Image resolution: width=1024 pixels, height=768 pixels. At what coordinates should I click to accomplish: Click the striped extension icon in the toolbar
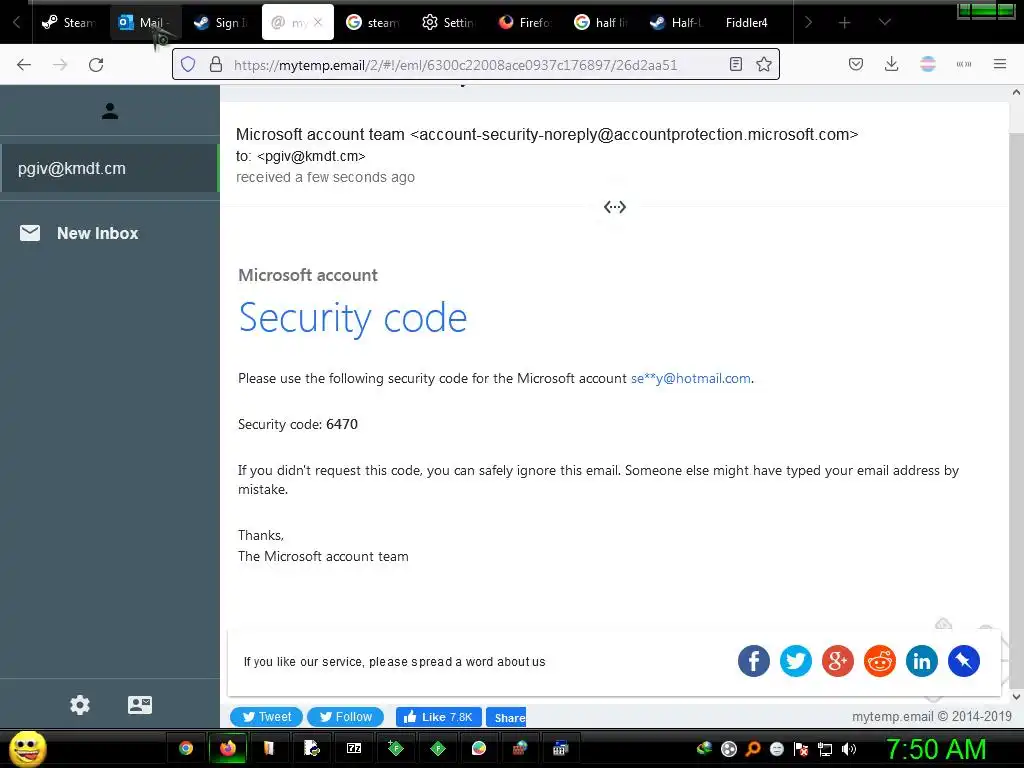tap(927, 64)
